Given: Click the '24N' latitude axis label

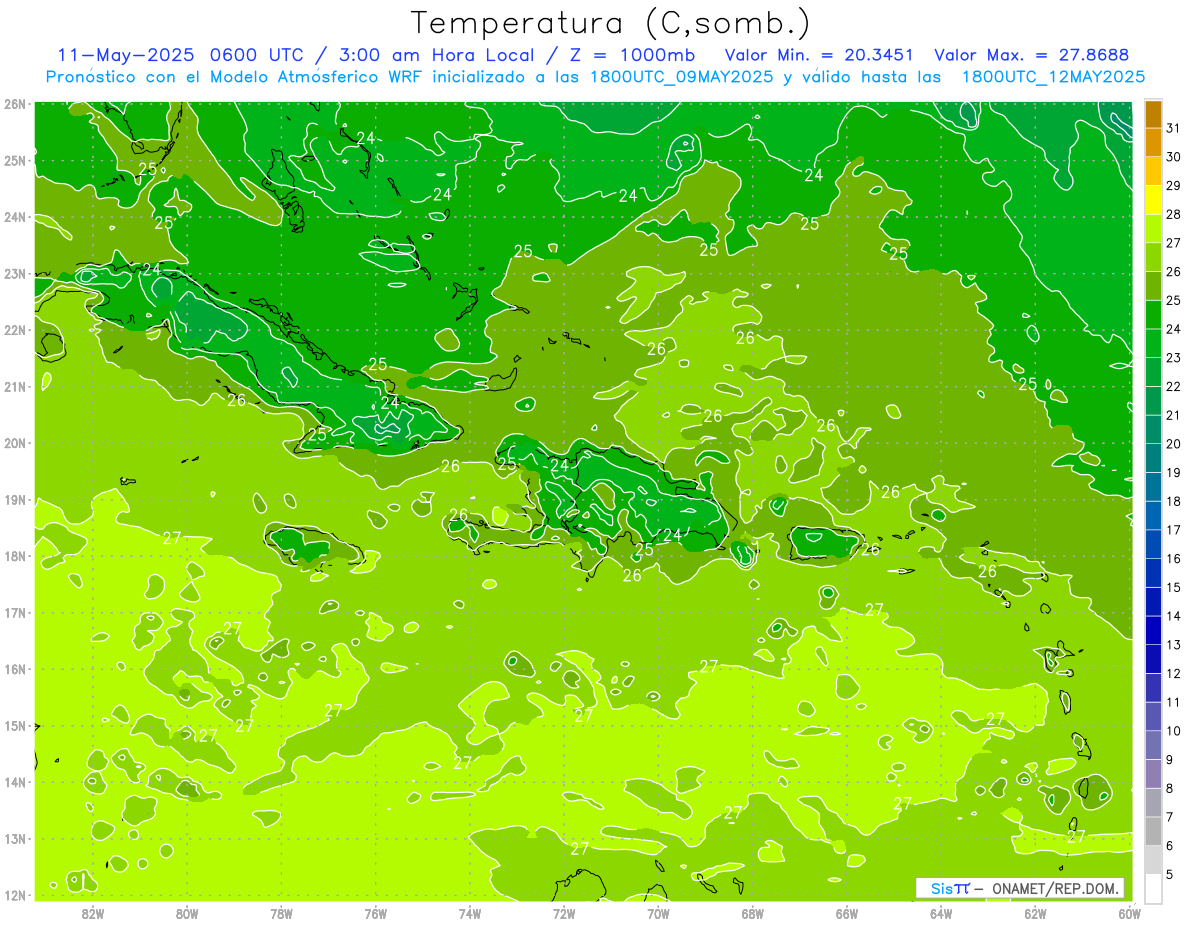Looking at the screenshot, I should pos(15,217).
